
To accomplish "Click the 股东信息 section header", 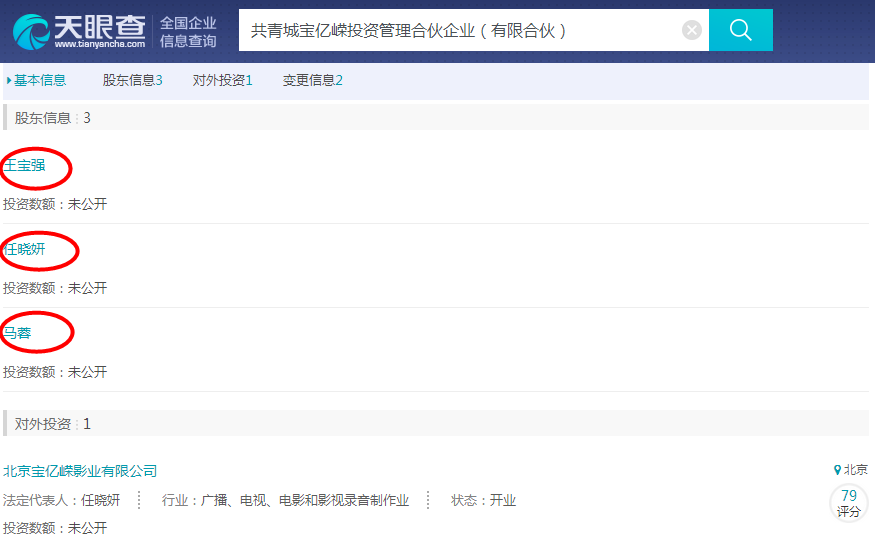I will click(52, 118).
